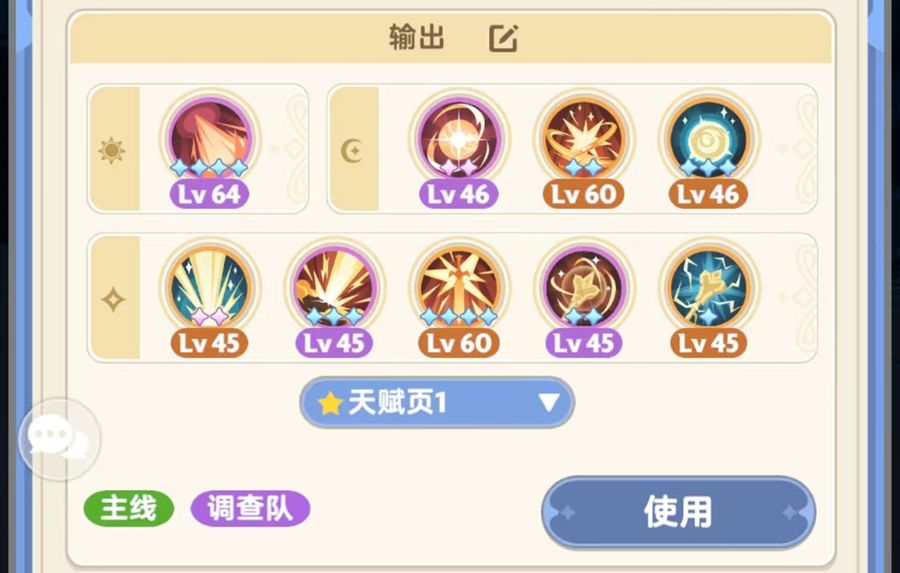Choose the Lv 60 four-star burst skill
The height and width of the screenshot is (573, 900).
(x=459, y=288)
